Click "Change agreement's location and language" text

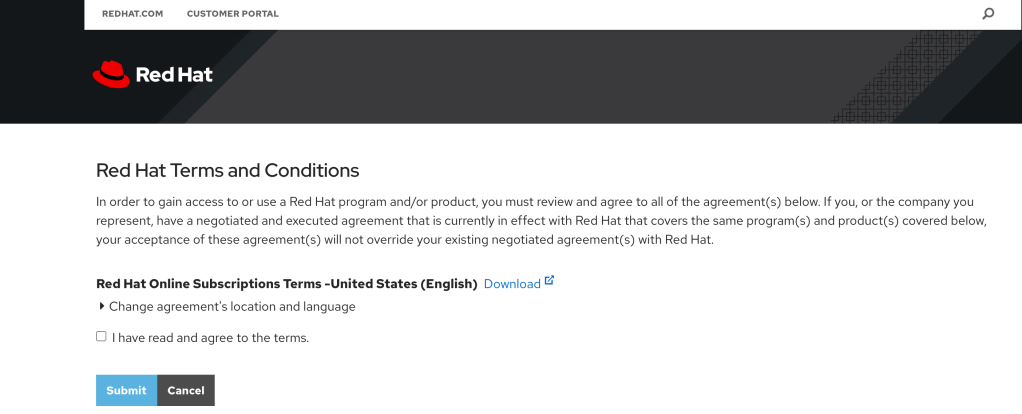[232, 307]
